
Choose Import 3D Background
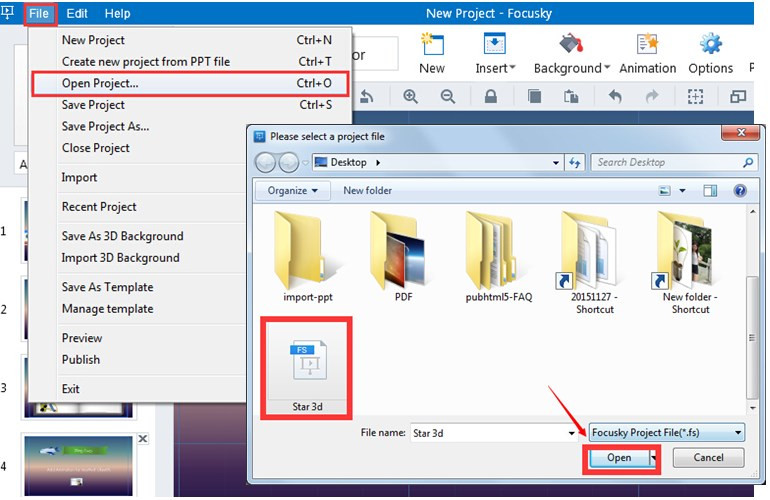pyautogui.click(x=120, y=257)
